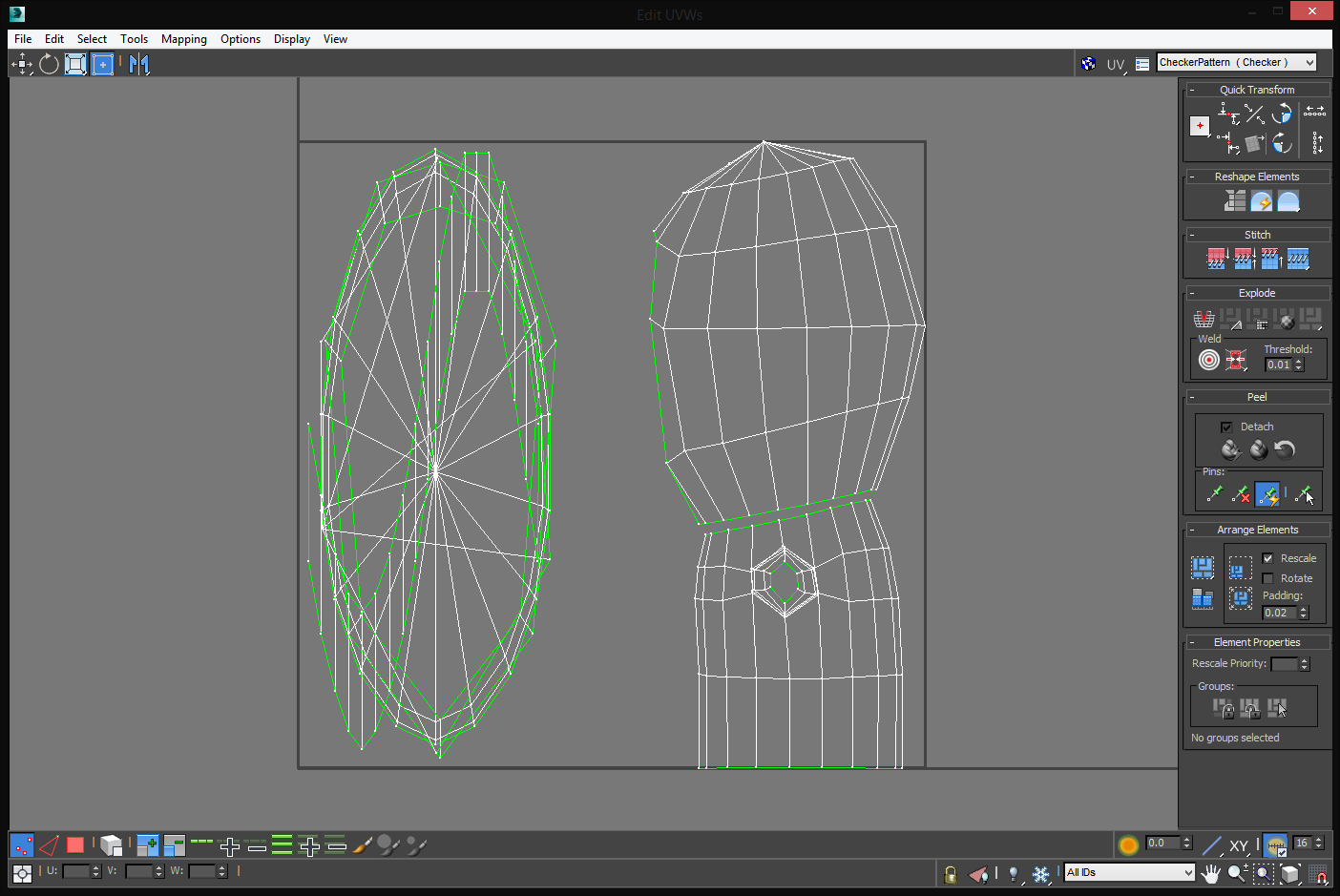This screenshot has height=896, width=1340.
Task: Click the Unpin Selected icon
Action: click(1241, 493)
